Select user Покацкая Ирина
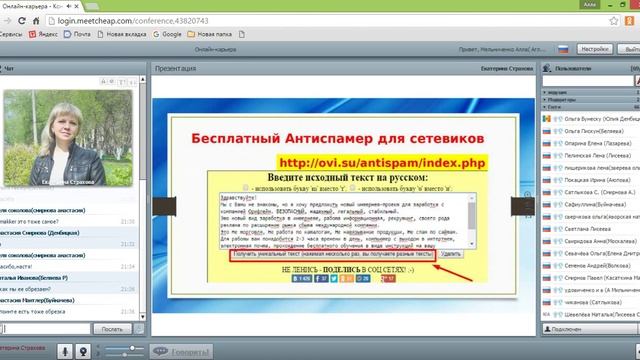 point(597,180)
